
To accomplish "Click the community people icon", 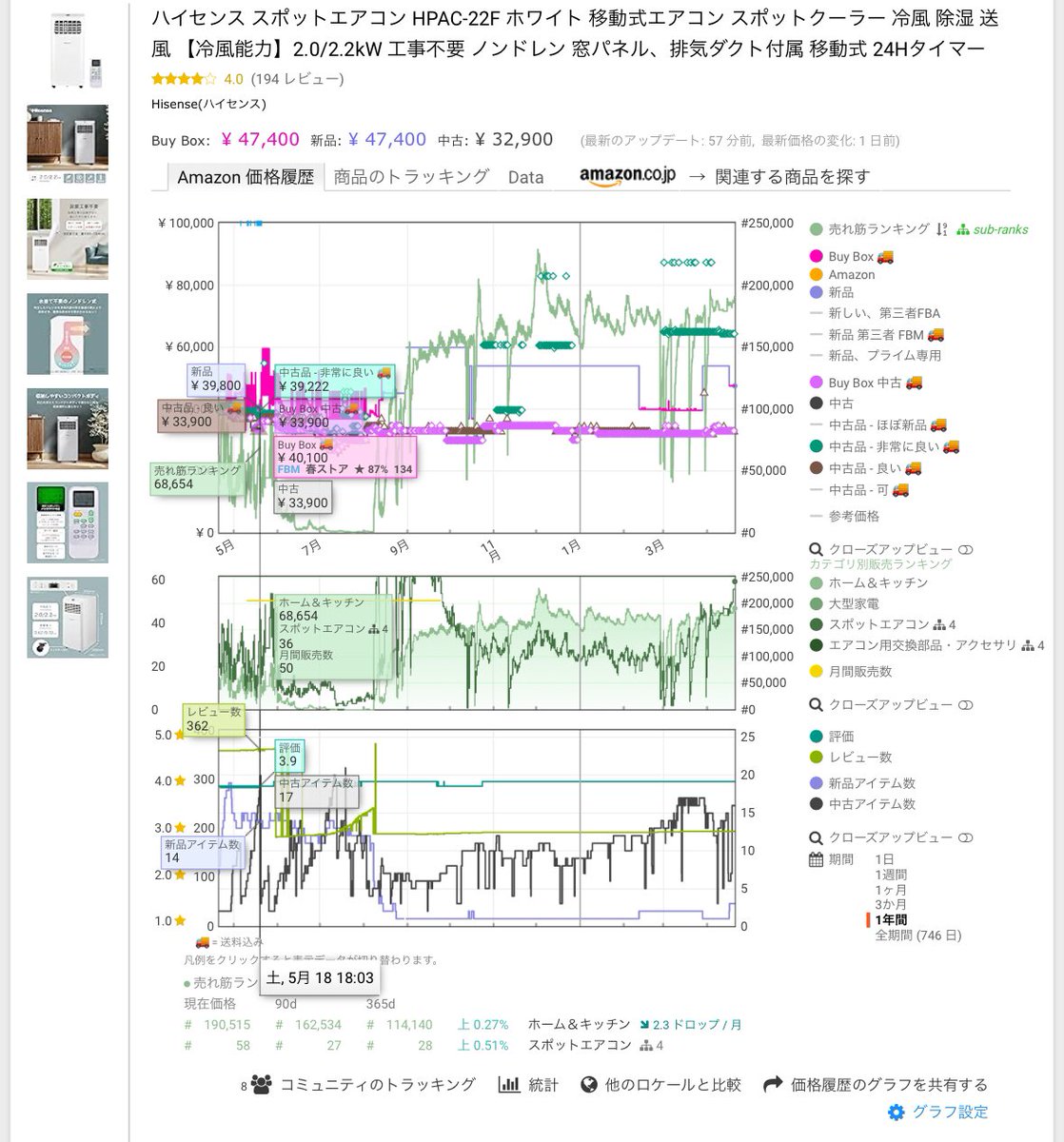I will 263,1084.
